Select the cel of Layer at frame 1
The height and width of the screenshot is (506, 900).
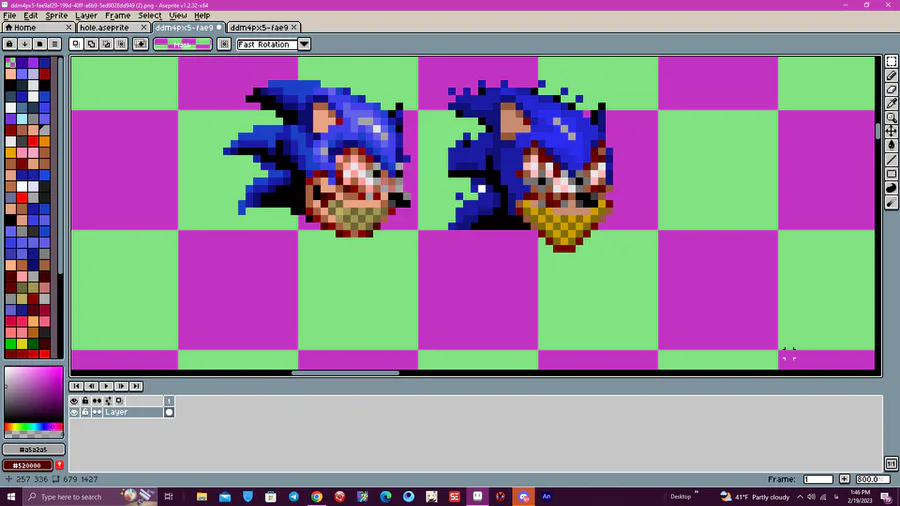pos(169,412)
